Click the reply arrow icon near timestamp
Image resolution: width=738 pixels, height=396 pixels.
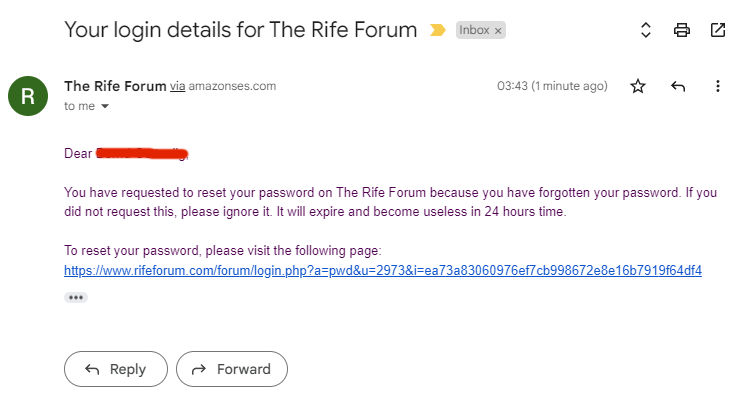point(678,86)
